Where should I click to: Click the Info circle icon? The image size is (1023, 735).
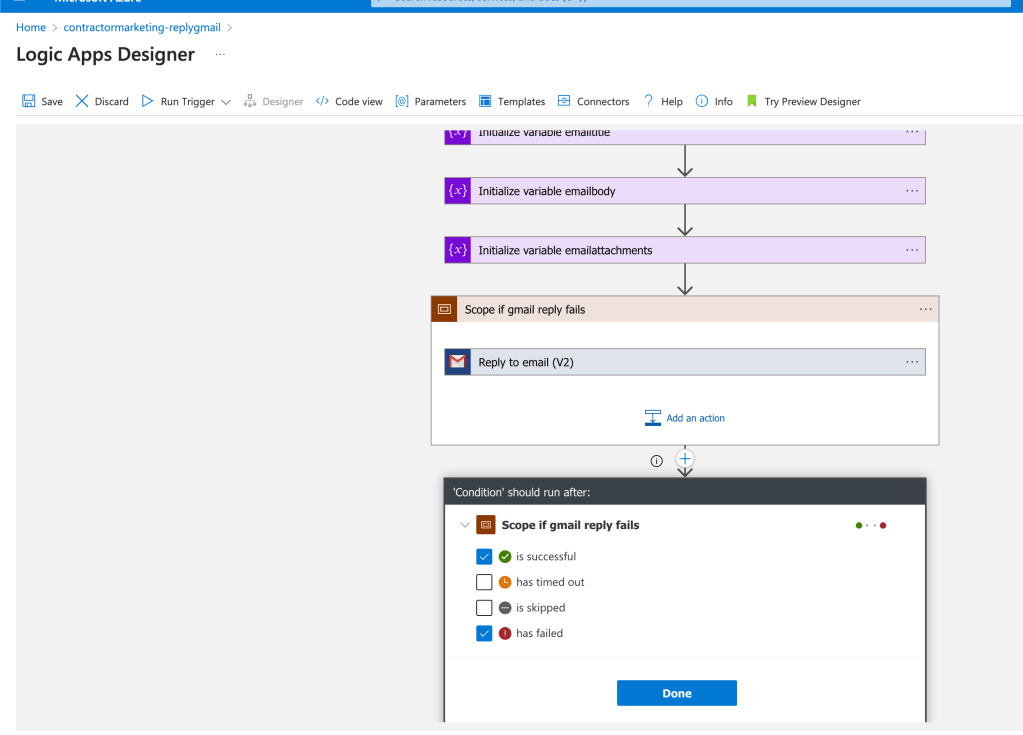701,101
